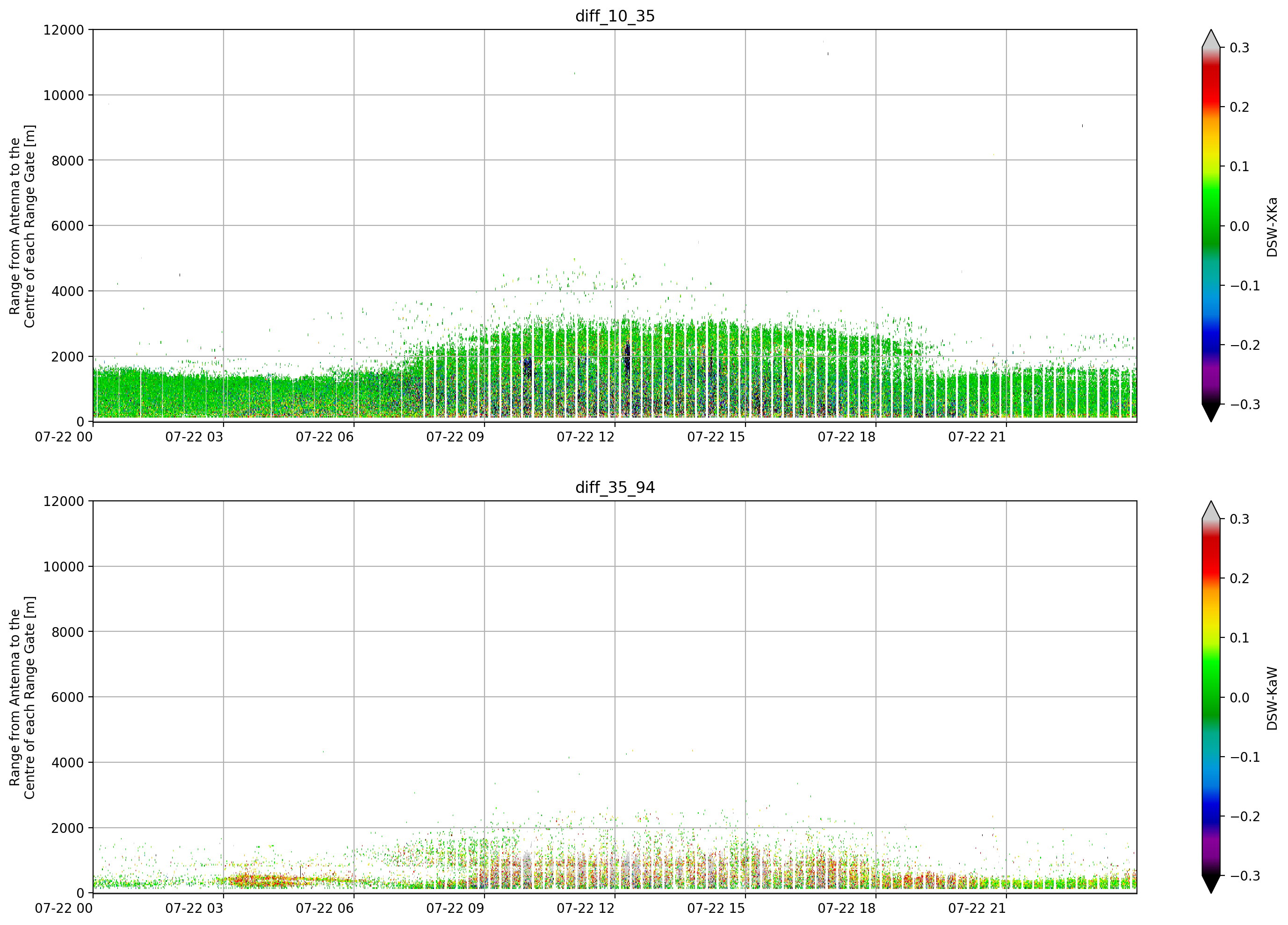The width and height of the screenshot is (1288, 925).
Task: Click the 07-22 21 x-tick under diff_10_35
Action: tap(977, 437)
